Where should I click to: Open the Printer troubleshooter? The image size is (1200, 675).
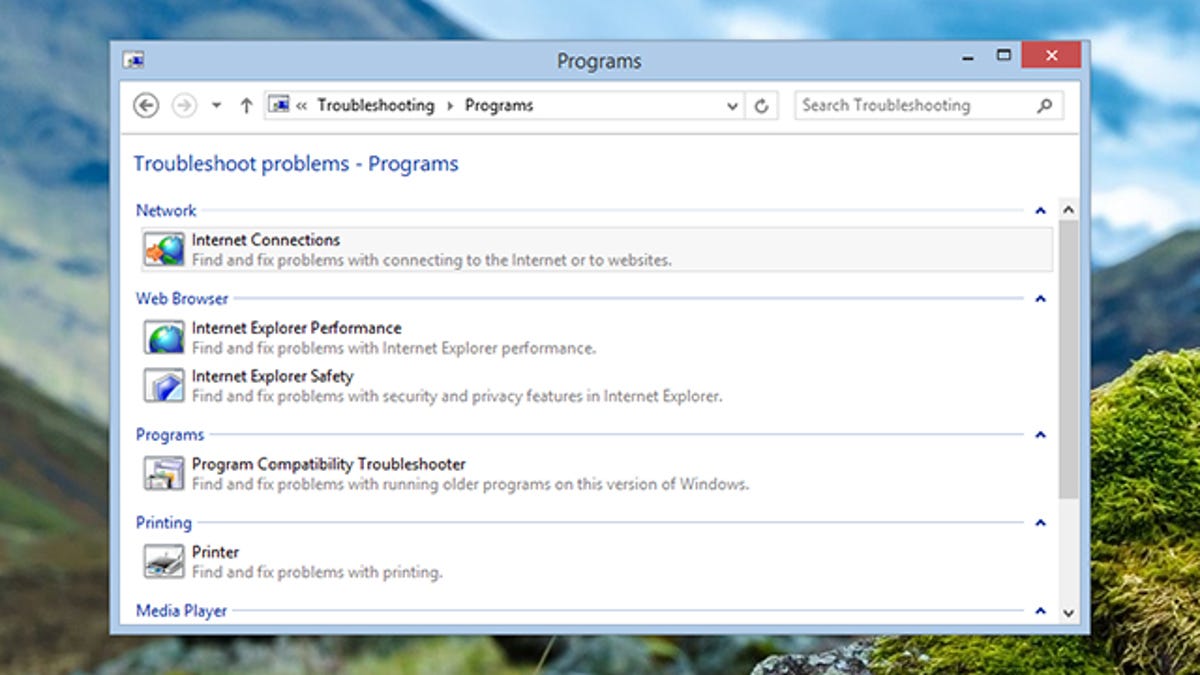(597, 561)
